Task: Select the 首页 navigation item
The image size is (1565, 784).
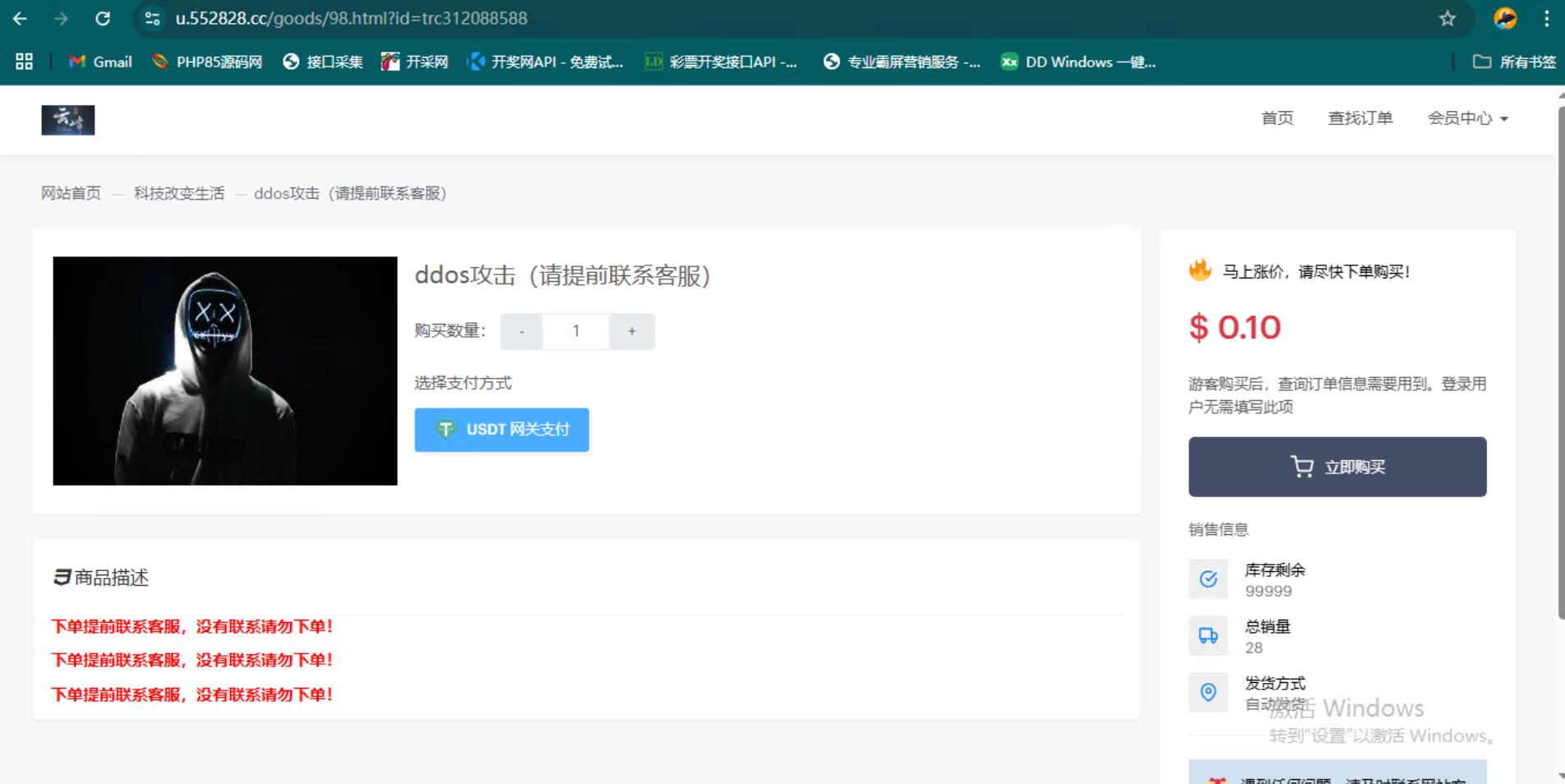Action: [1276, 118]
